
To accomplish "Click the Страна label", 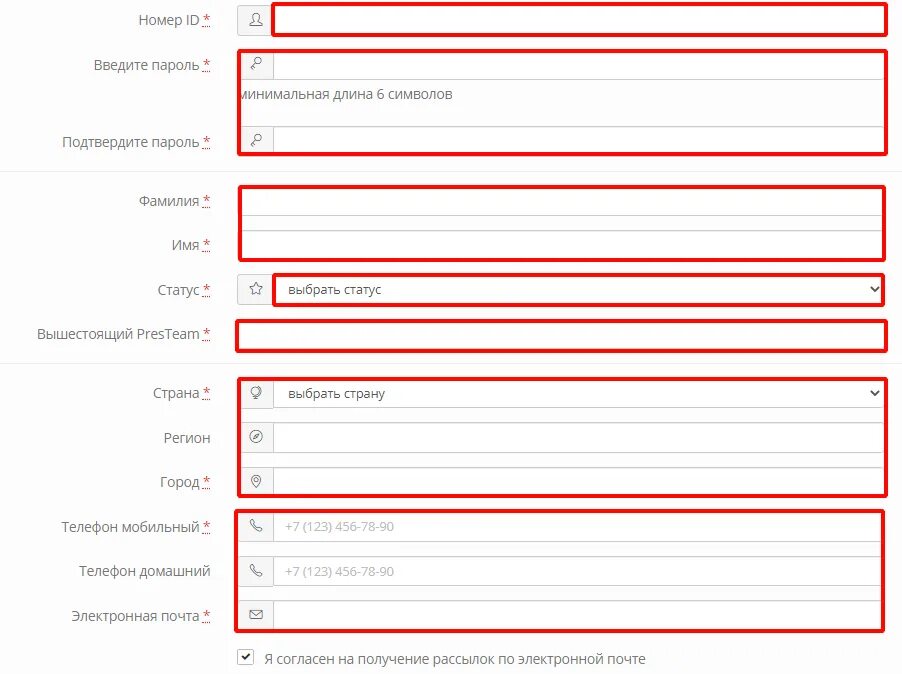I will [181, 393].
